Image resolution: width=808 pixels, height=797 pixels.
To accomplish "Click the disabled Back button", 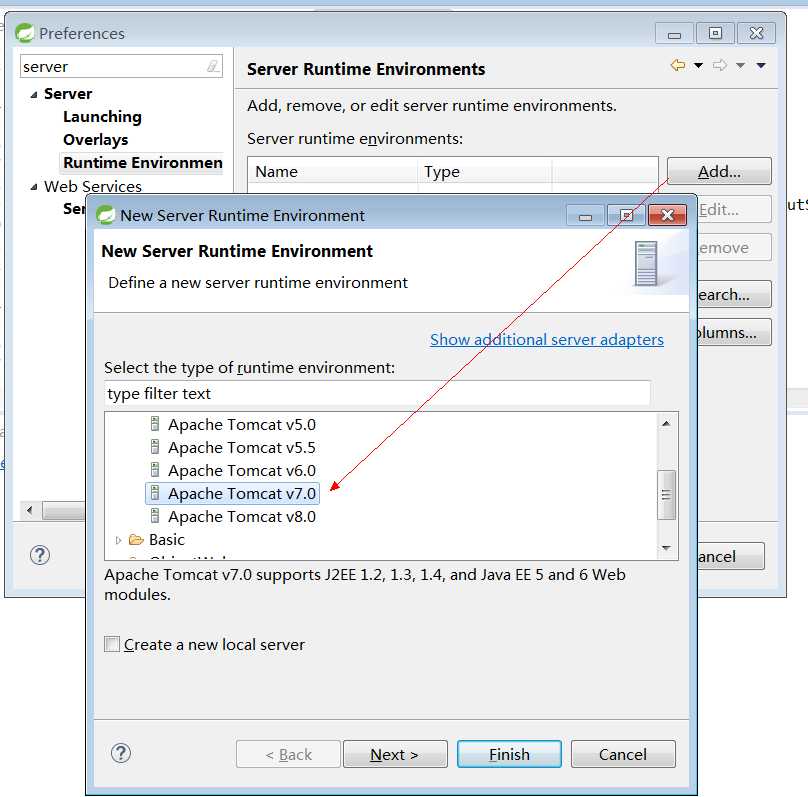I will (289, 754).
